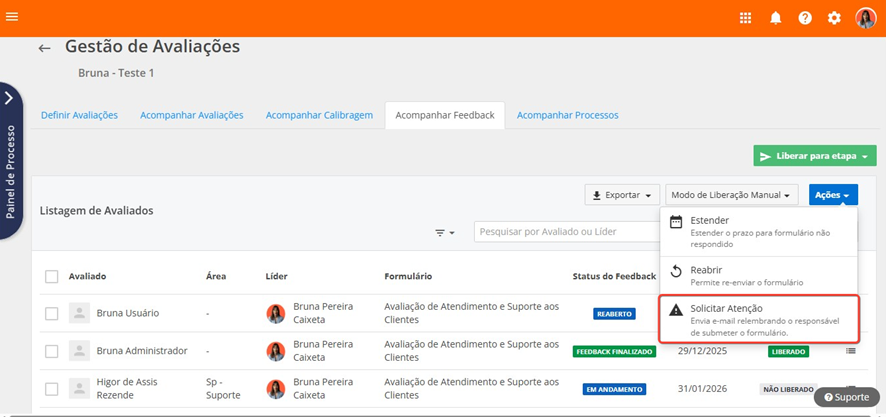Image resolution: width=886 pixels, height=417 pixels.
Task: Click the Bruna Usuário name
Action: point(128,314)
